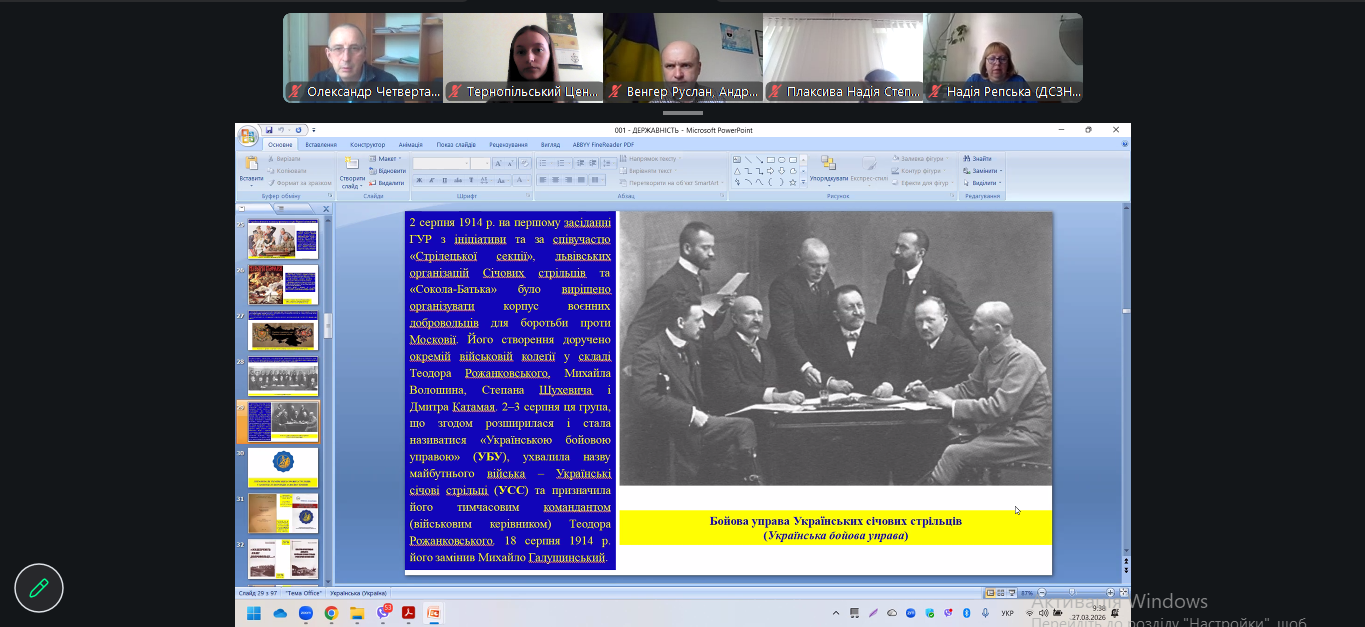Click the Видалити delete slide button
This screenshot has width=1365, height=627.
tap(388, 183)
